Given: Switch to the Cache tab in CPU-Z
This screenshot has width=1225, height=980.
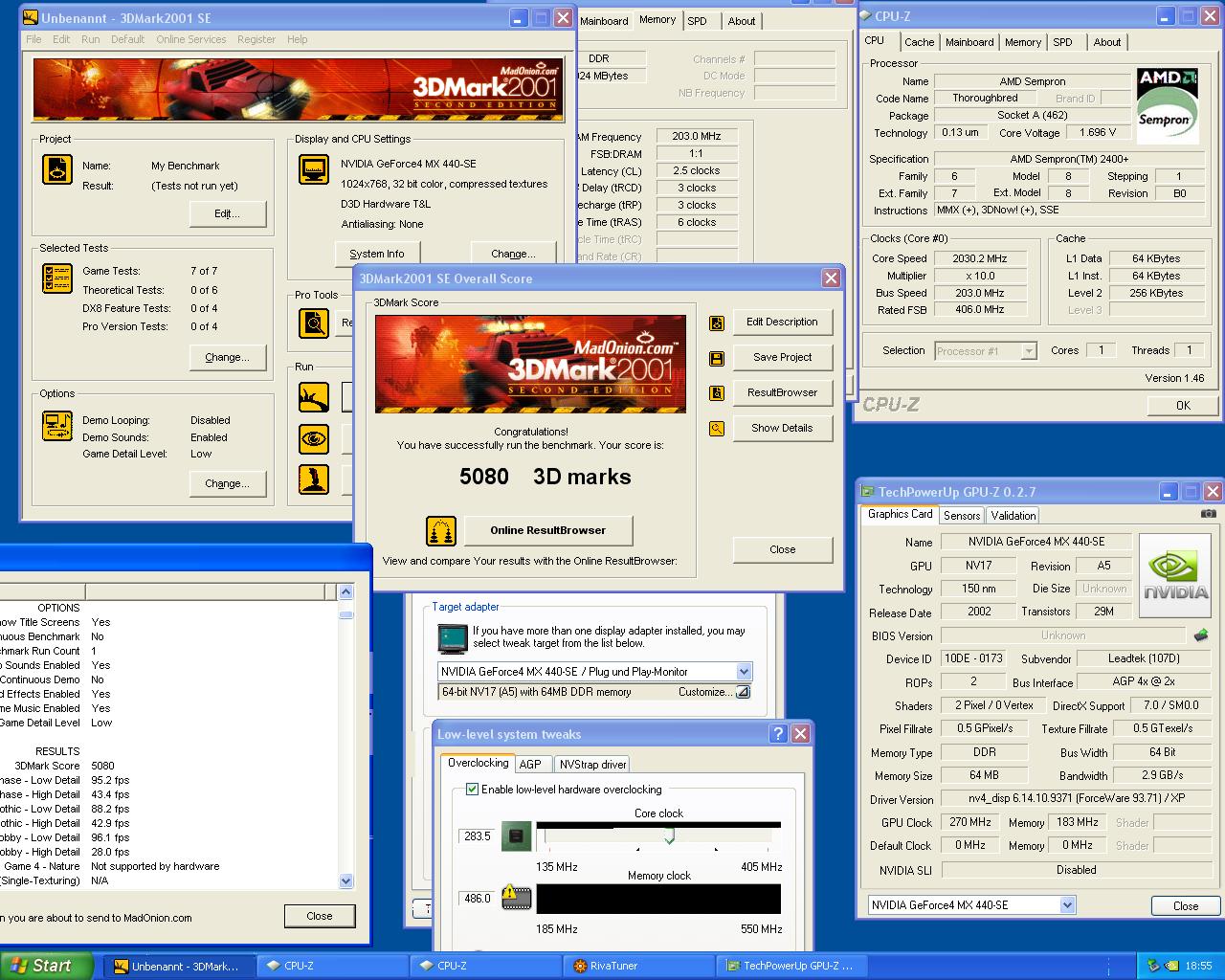Looking at the screenshot, I should pos(919,42).
